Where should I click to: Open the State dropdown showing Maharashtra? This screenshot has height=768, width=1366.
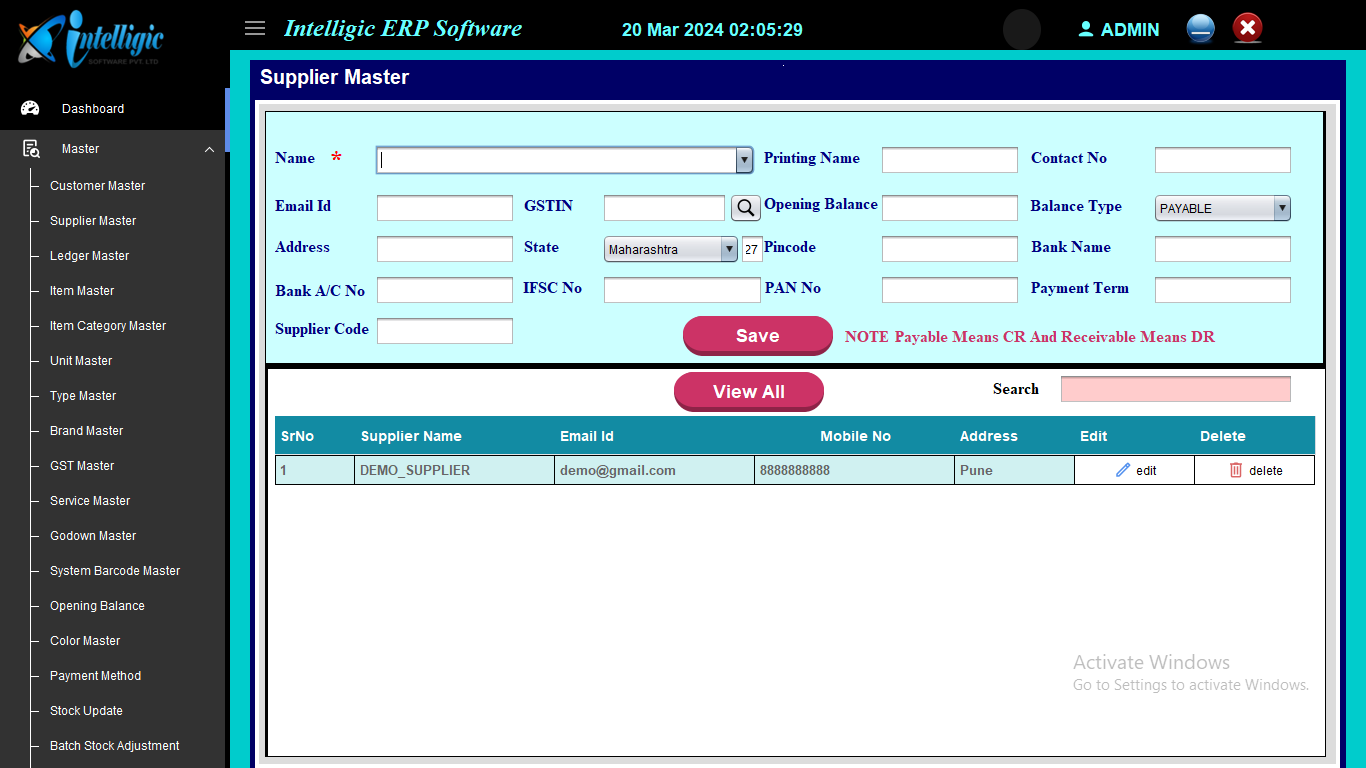click(729, 249)
